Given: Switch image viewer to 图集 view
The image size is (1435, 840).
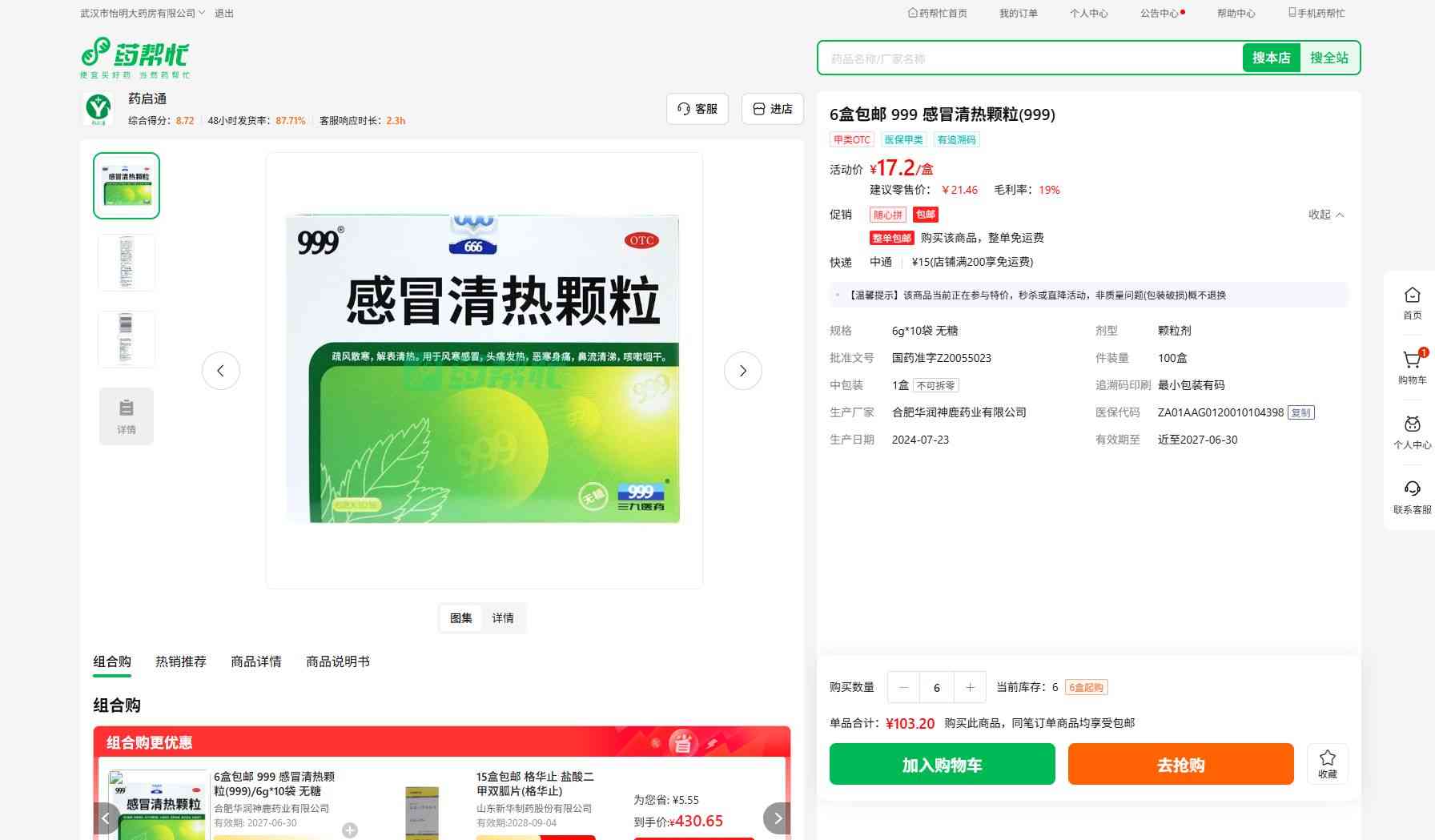Looking at the screenshot, I should (x=461, y=618).
